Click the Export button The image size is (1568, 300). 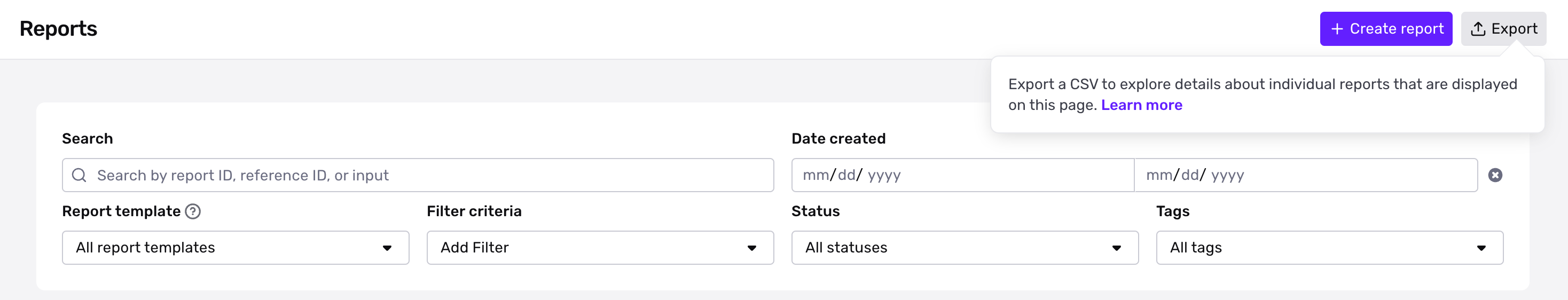[1503, 29]
